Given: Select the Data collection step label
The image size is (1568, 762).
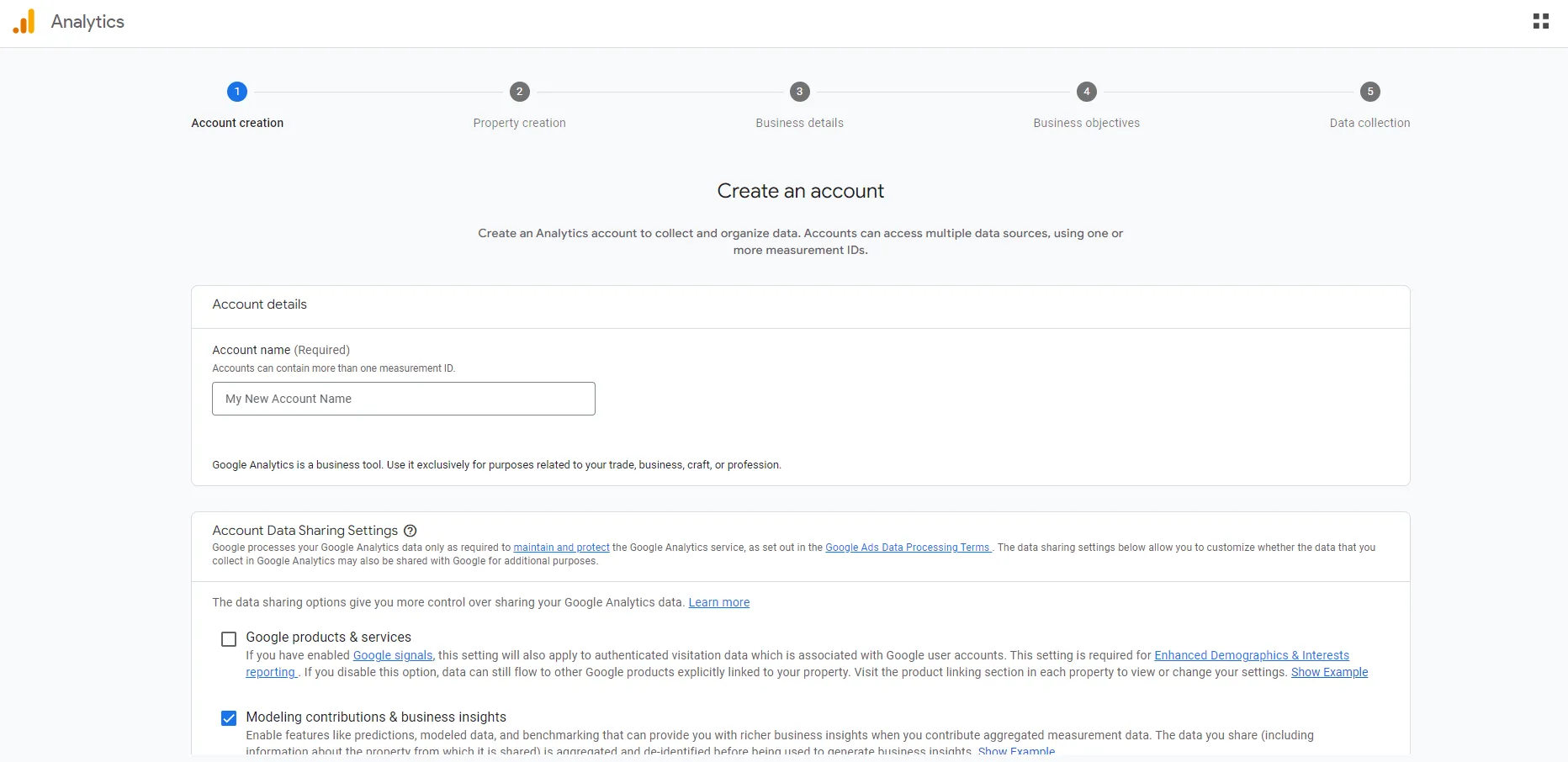Looking at the screenshot, I should tap(1369, 123).
